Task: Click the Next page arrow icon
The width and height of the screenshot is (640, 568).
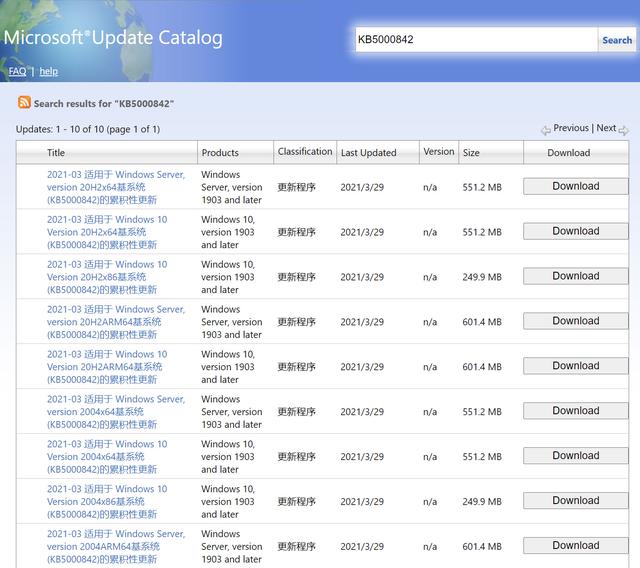Action: tap(624, 130)
